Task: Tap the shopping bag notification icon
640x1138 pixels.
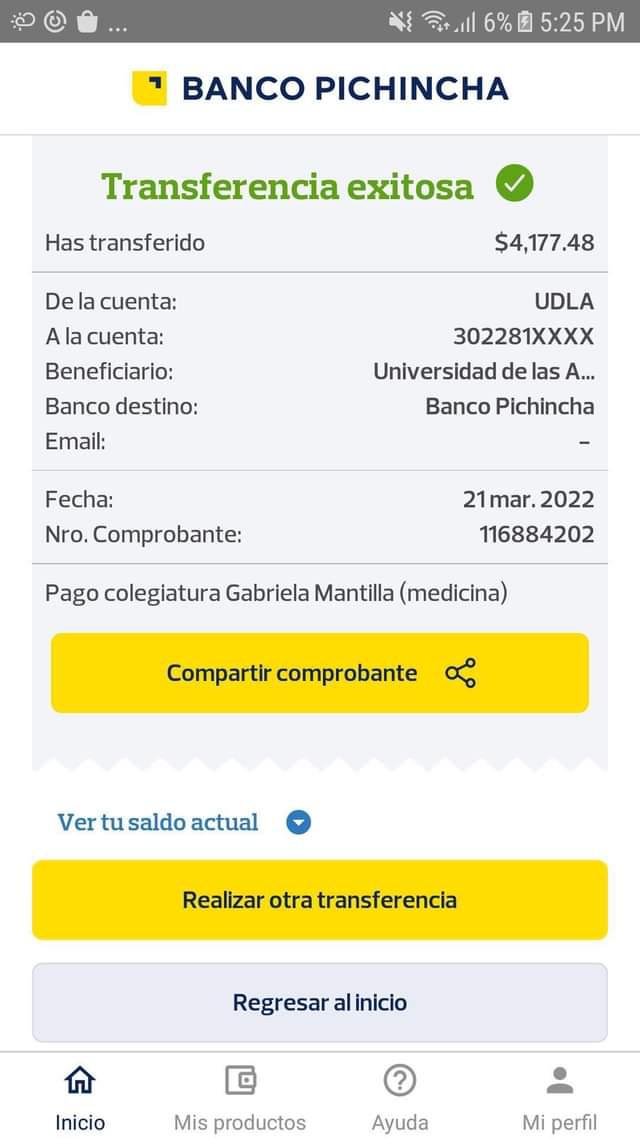Action: (x=88, y=21)
